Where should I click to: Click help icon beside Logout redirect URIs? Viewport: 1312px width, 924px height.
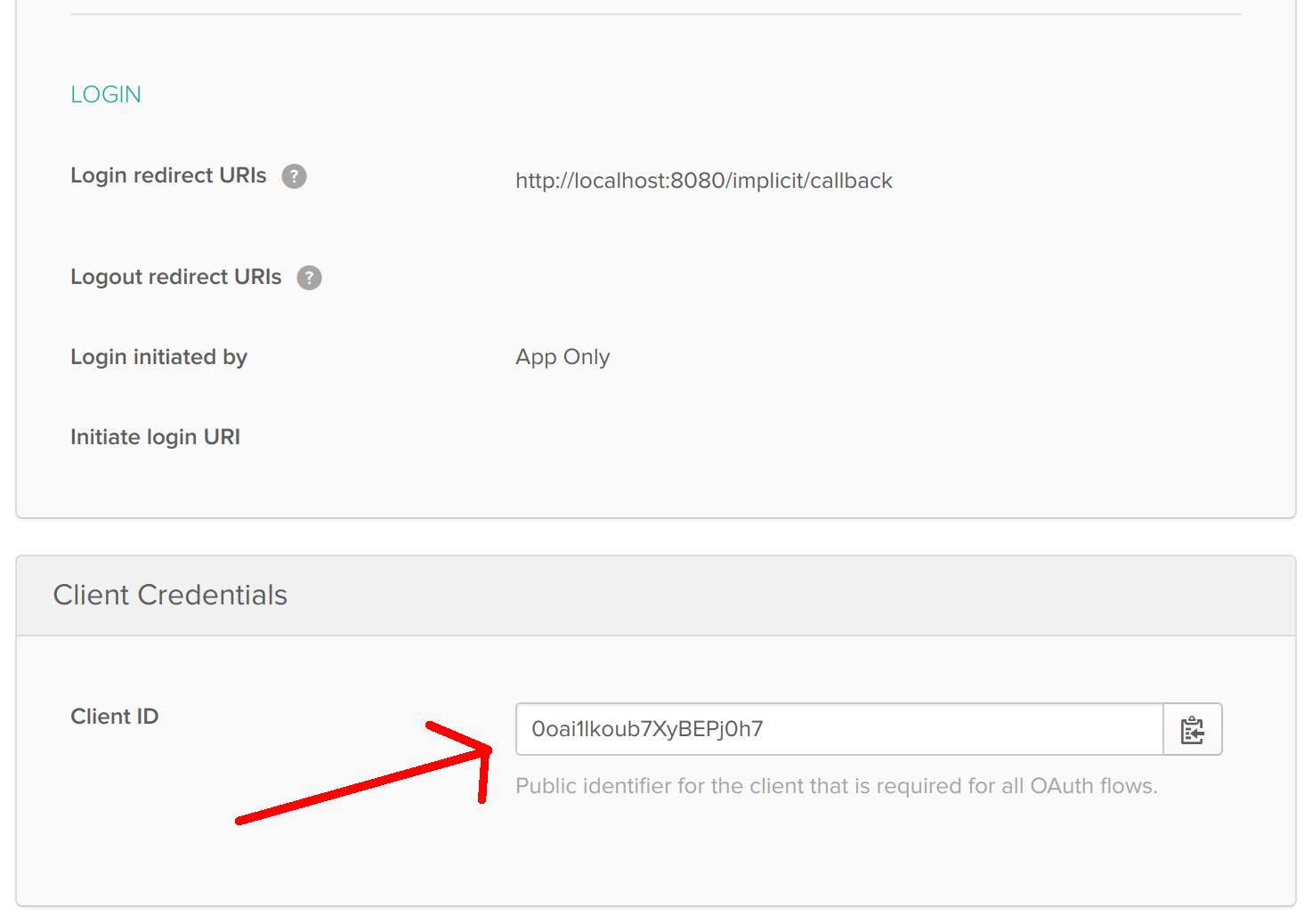(309, 278)
